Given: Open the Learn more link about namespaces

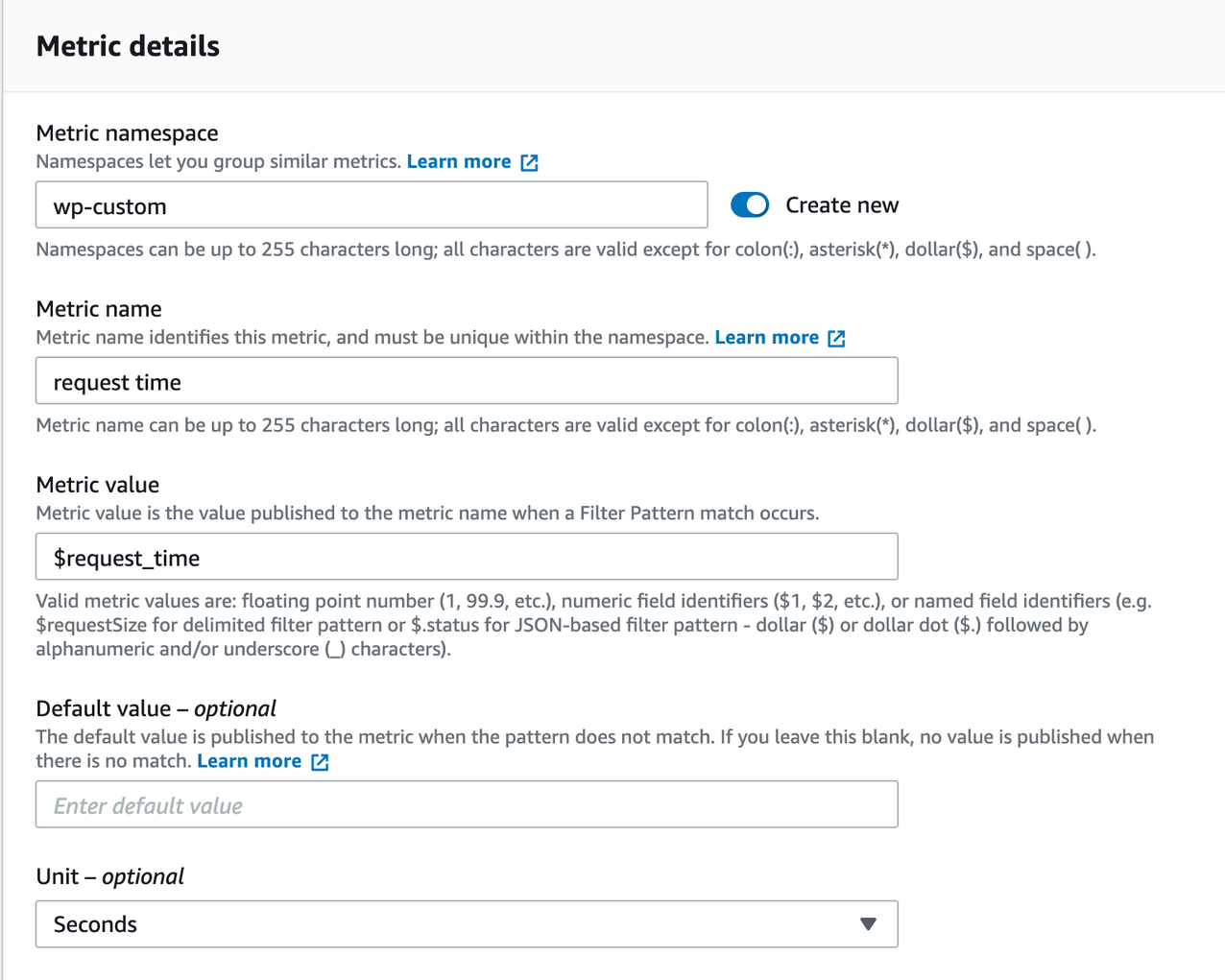Looking at the screenshot, I should (x=459, y=161).
